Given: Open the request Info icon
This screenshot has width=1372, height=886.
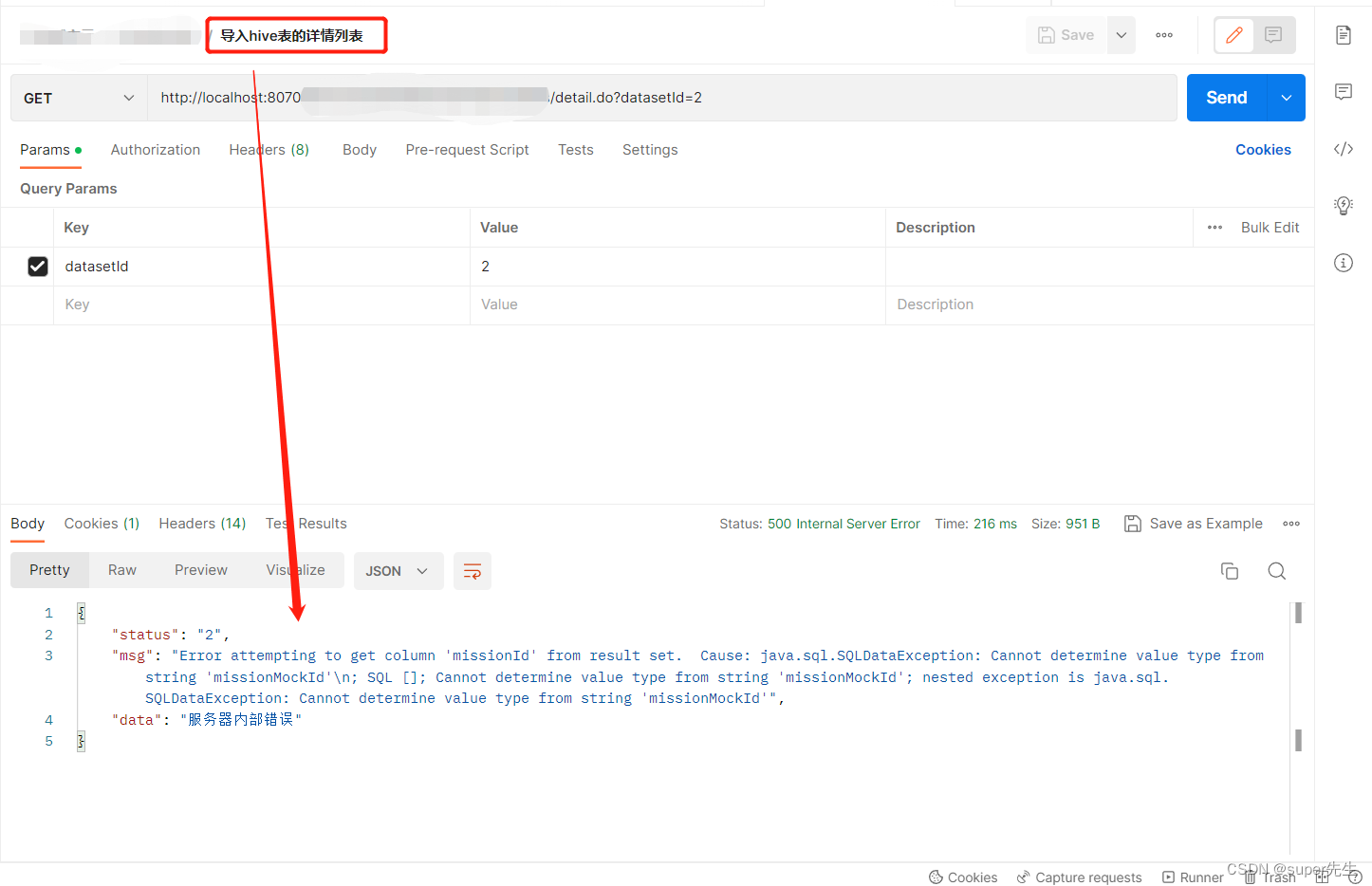Looking at the screenshot, I should click(x=1344, y=263).
